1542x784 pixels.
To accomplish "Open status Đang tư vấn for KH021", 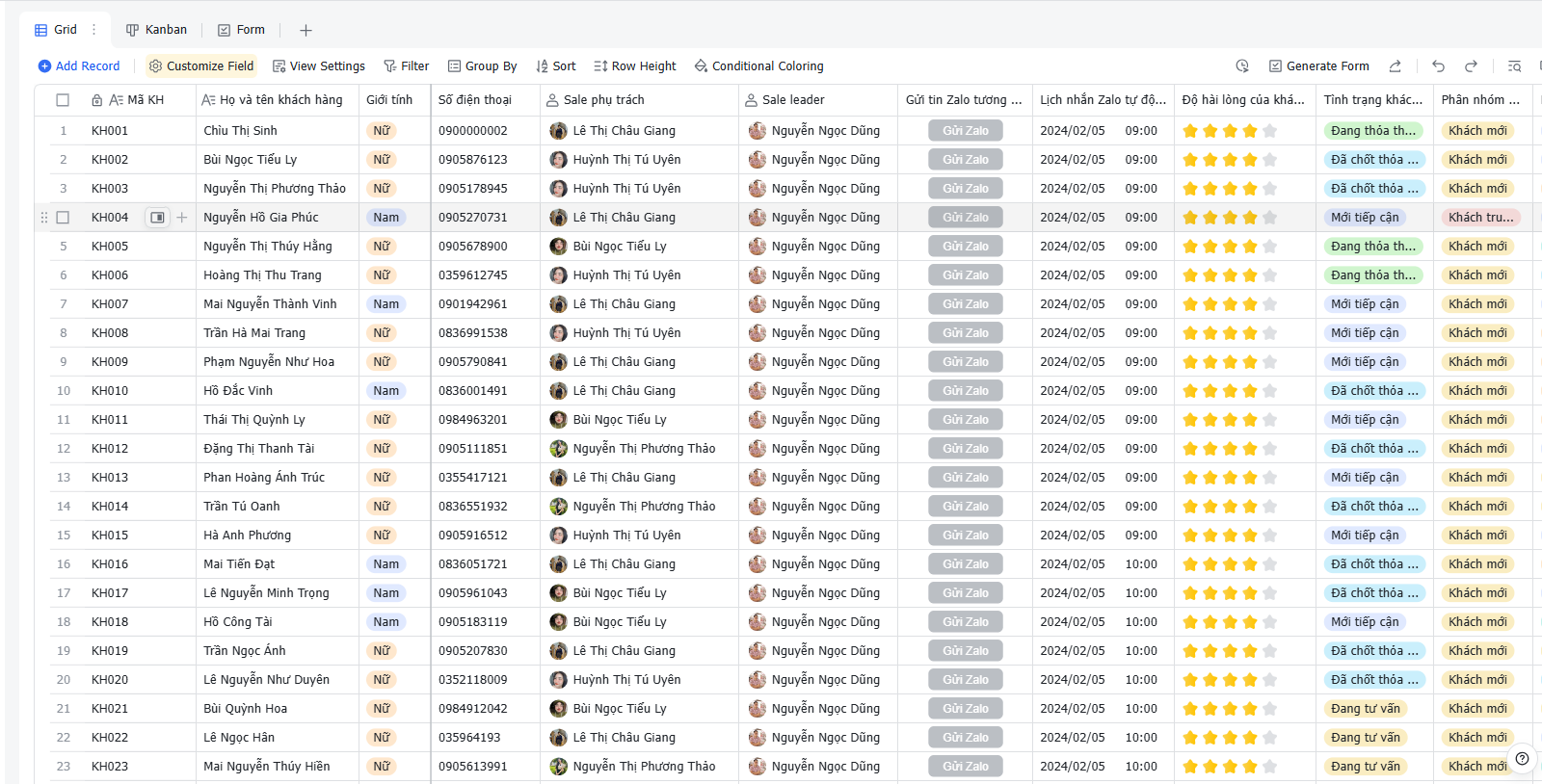I will (1365, 709).
